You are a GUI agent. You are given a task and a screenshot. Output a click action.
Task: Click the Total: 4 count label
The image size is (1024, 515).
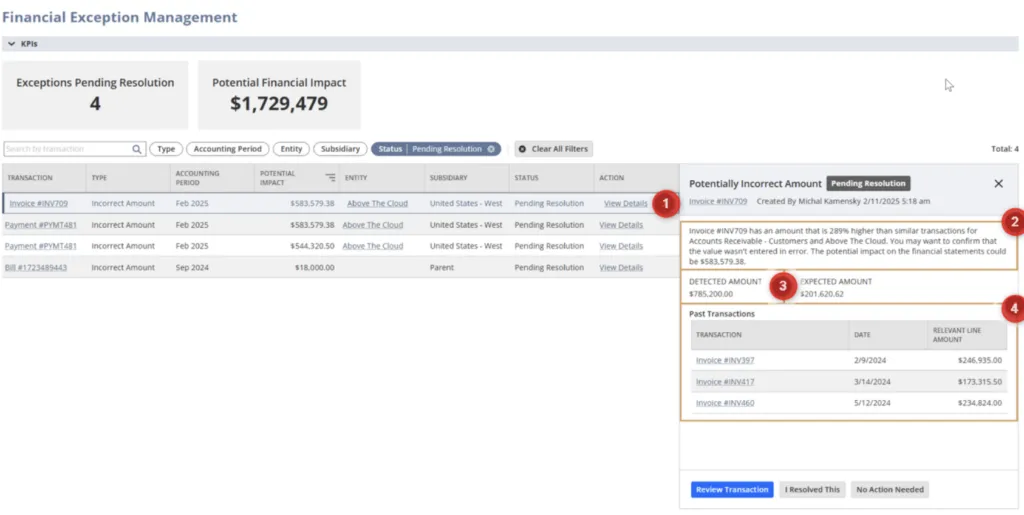pyautogui.click(x=1004, y=149)
